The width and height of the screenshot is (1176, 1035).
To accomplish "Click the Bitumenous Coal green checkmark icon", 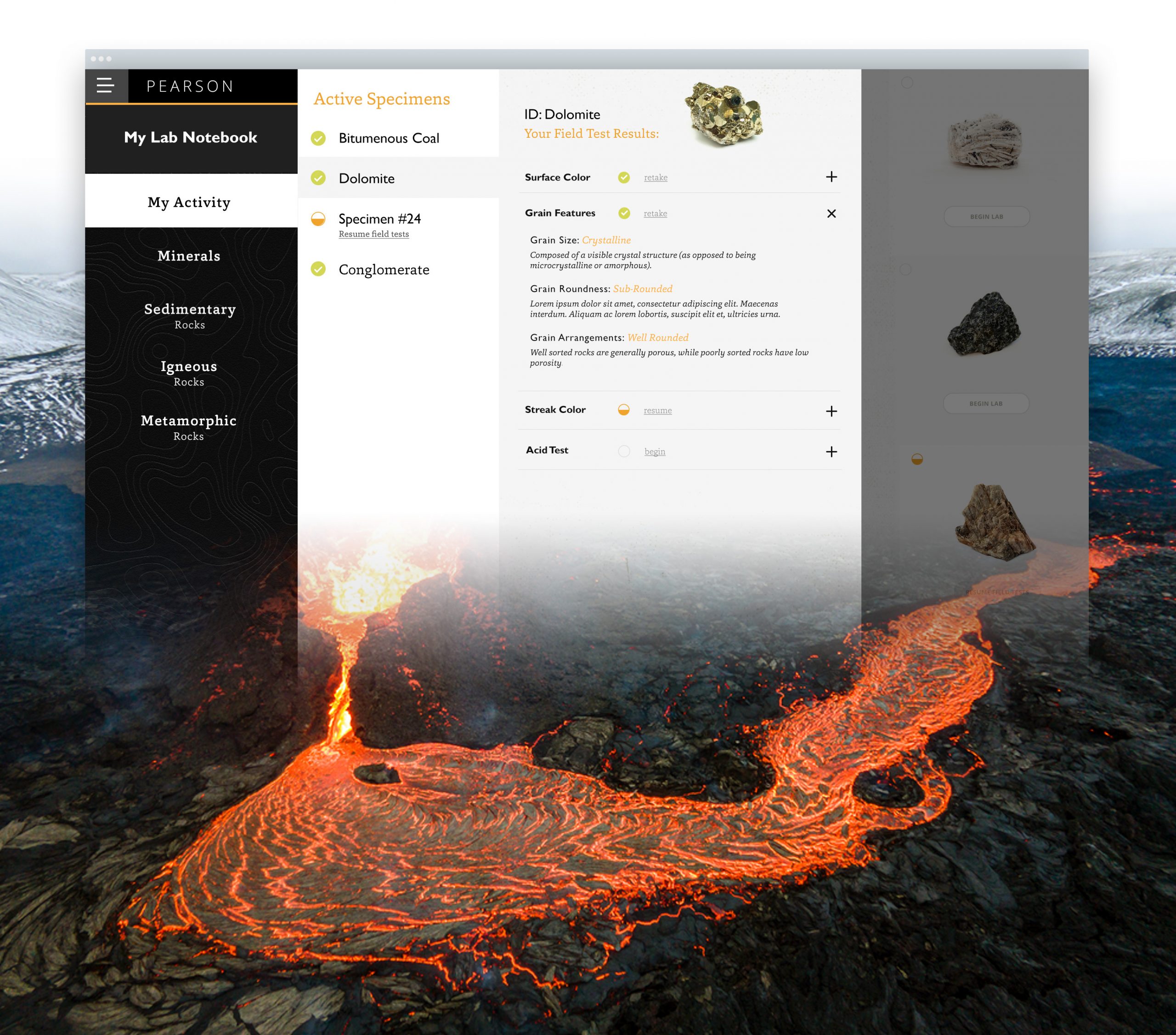I will (x=318, y=138).
